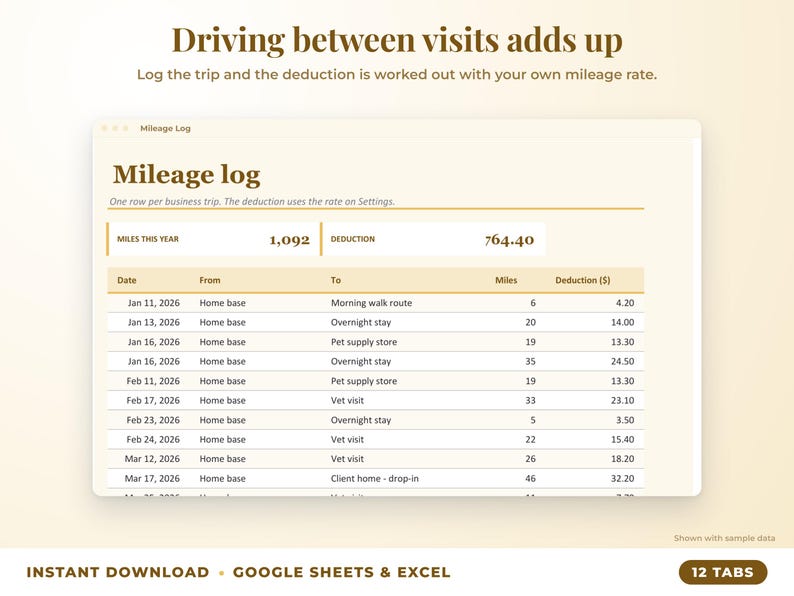Click the Morning walk route cell
Screen dimensions: 794x596
click(371, 303)
